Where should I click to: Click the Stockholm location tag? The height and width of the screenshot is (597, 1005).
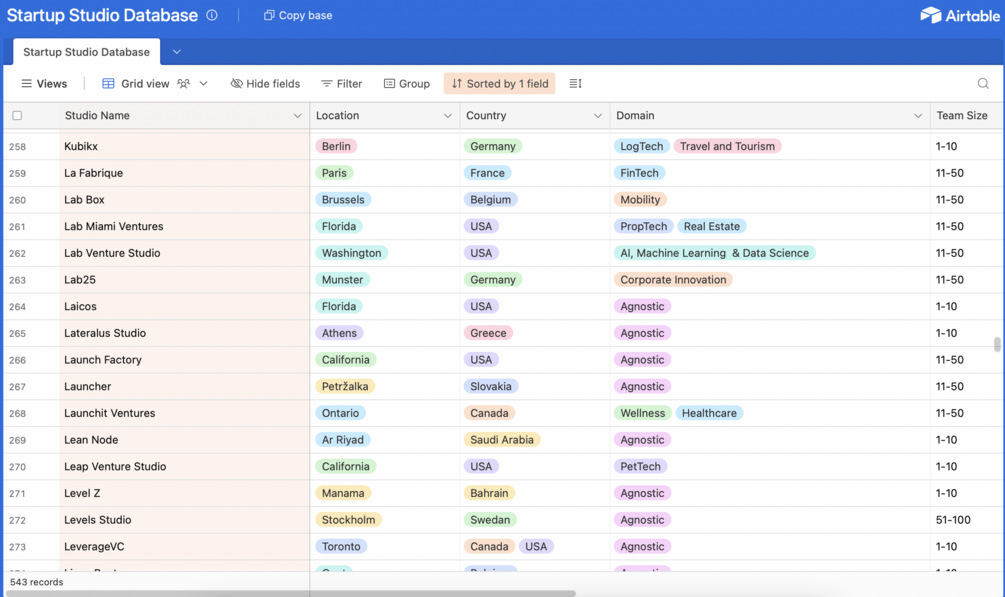[x=348, y=520]
